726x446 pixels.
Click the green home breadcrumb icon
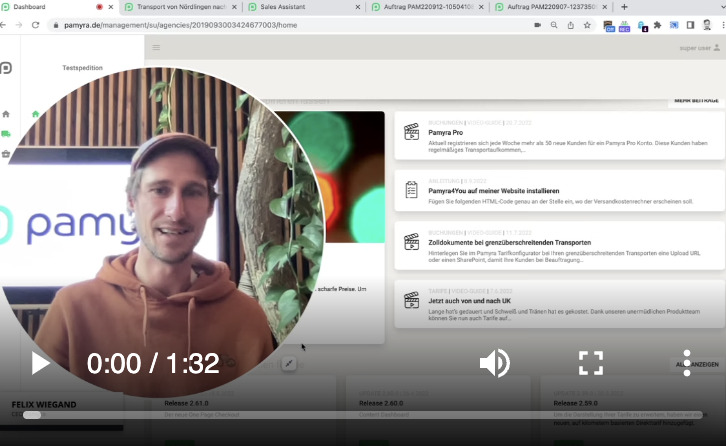pos(36,114)
